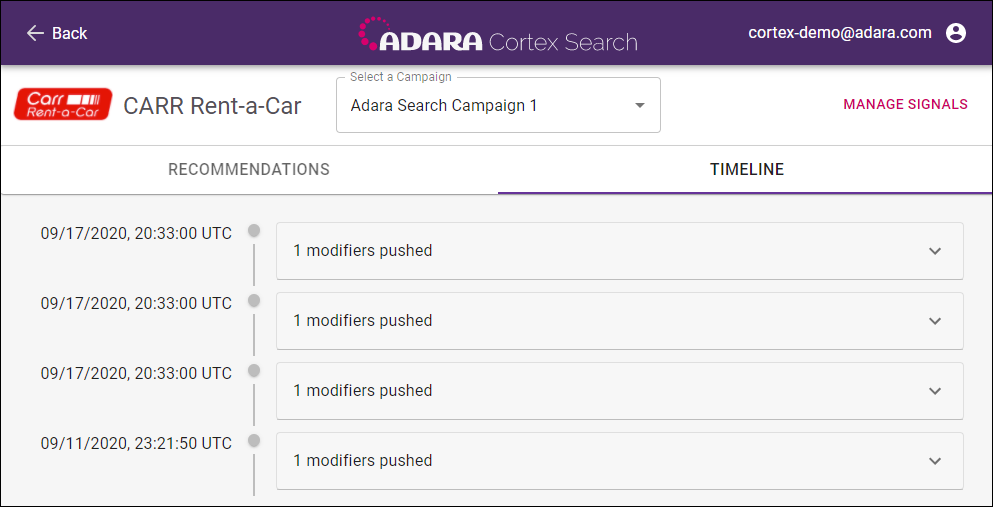Click the timestamp 09/11/2020, 23:21:50 UTC

tap(136, 444)
